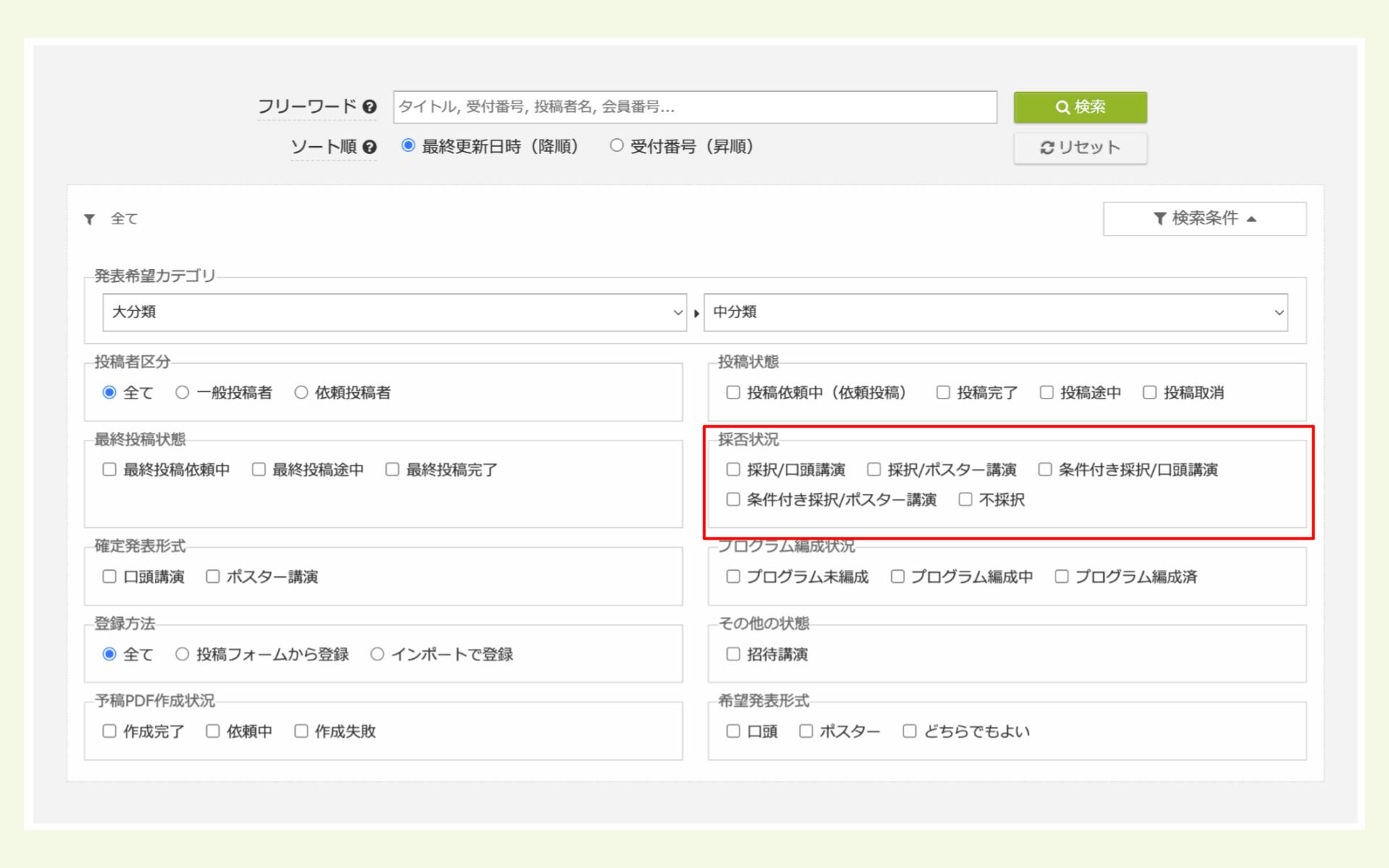Open the 大分類 category dropdown
The width and height of the screenshot is (1389, 868).
tap(394, 312)
